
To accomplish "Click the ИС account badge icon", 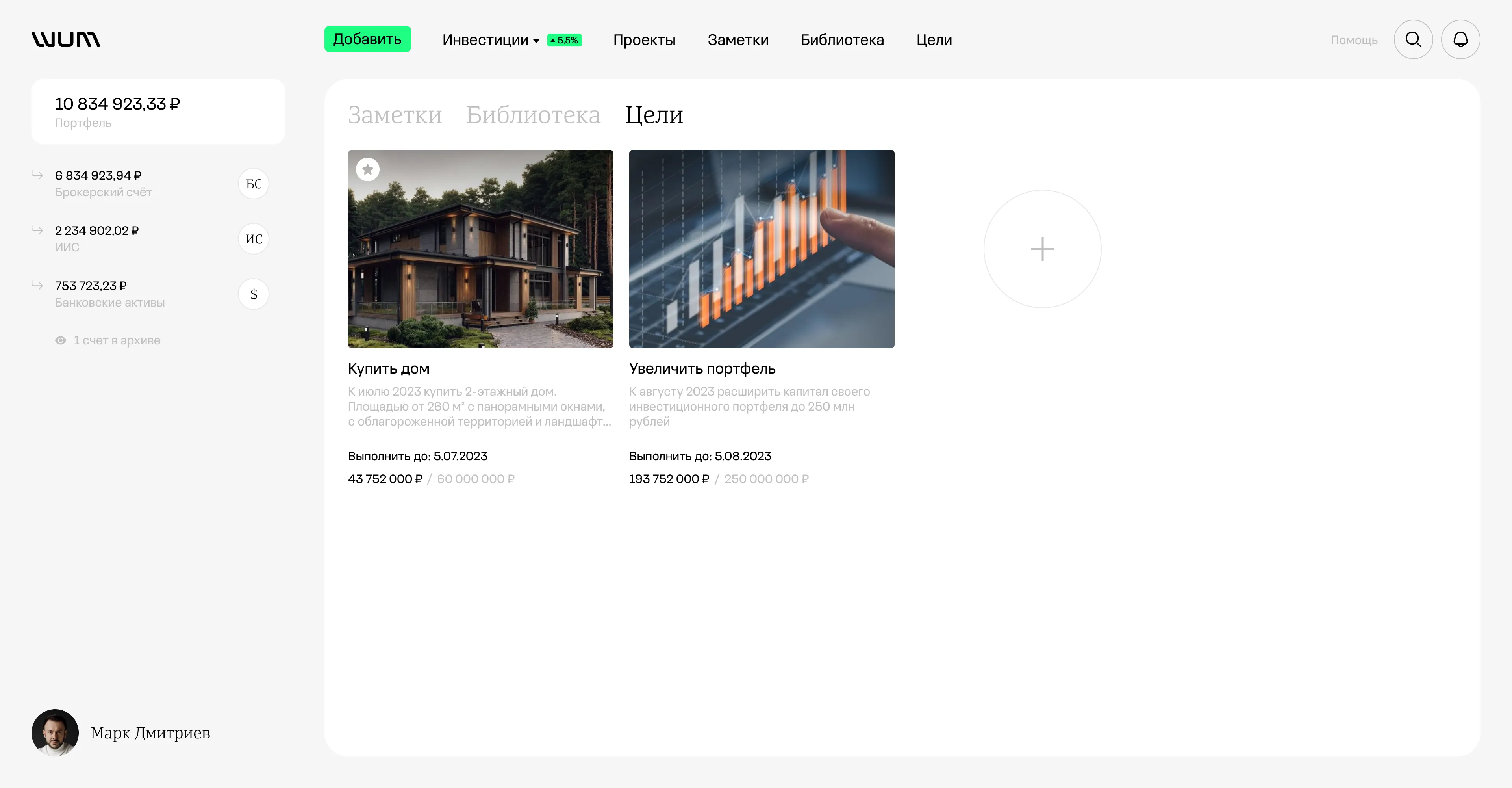I will [x=254, y=239].
